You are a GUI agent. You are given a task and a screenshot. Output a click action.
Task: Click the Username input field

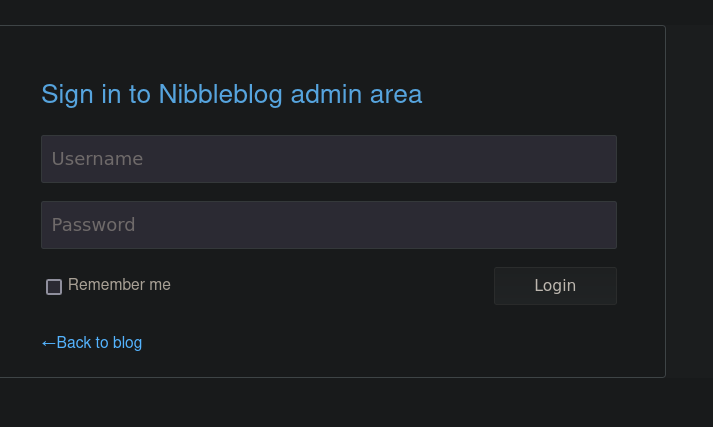tap(329, 159)
